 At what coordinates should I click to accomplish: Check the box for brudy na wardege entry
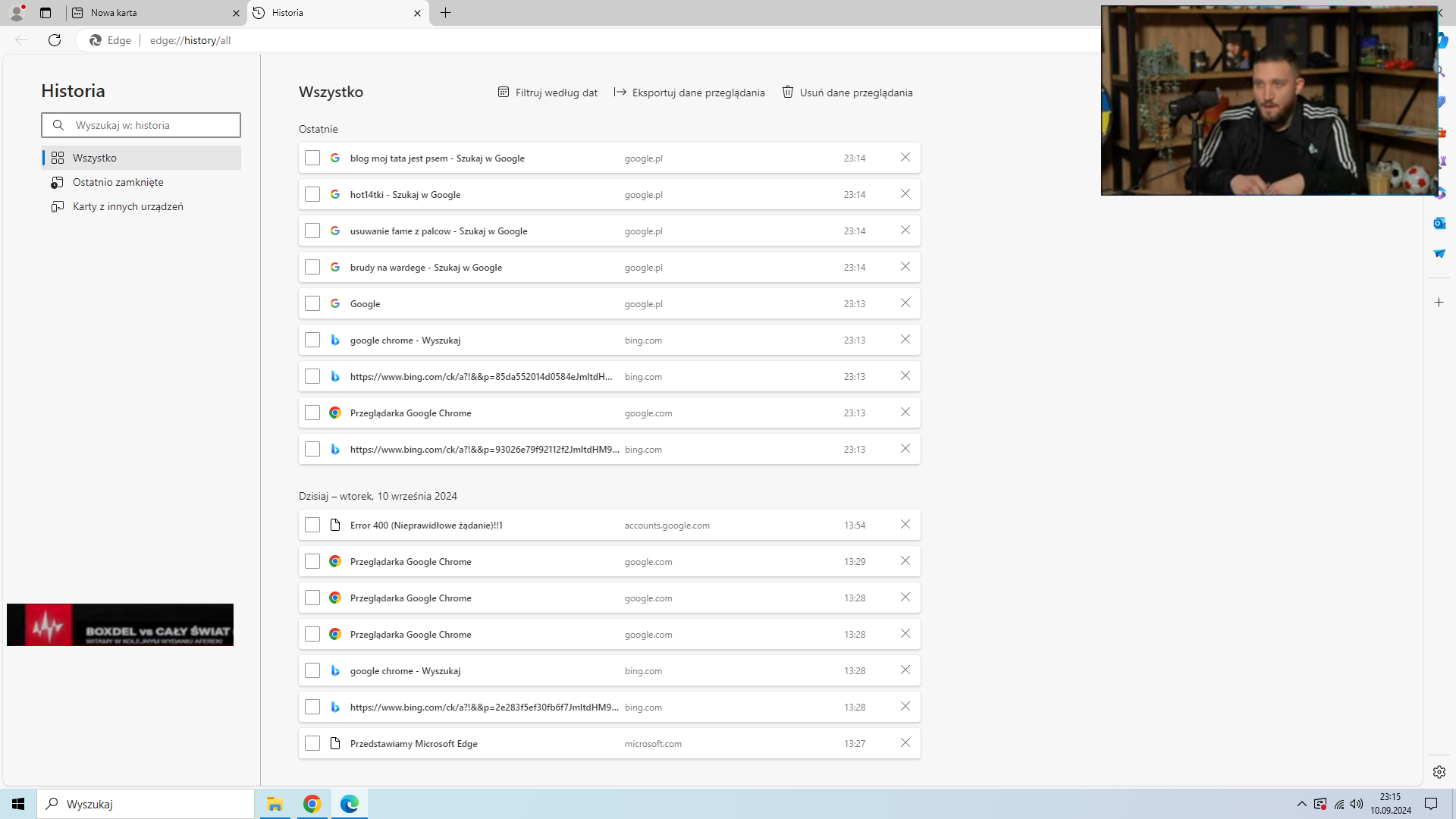312,267
